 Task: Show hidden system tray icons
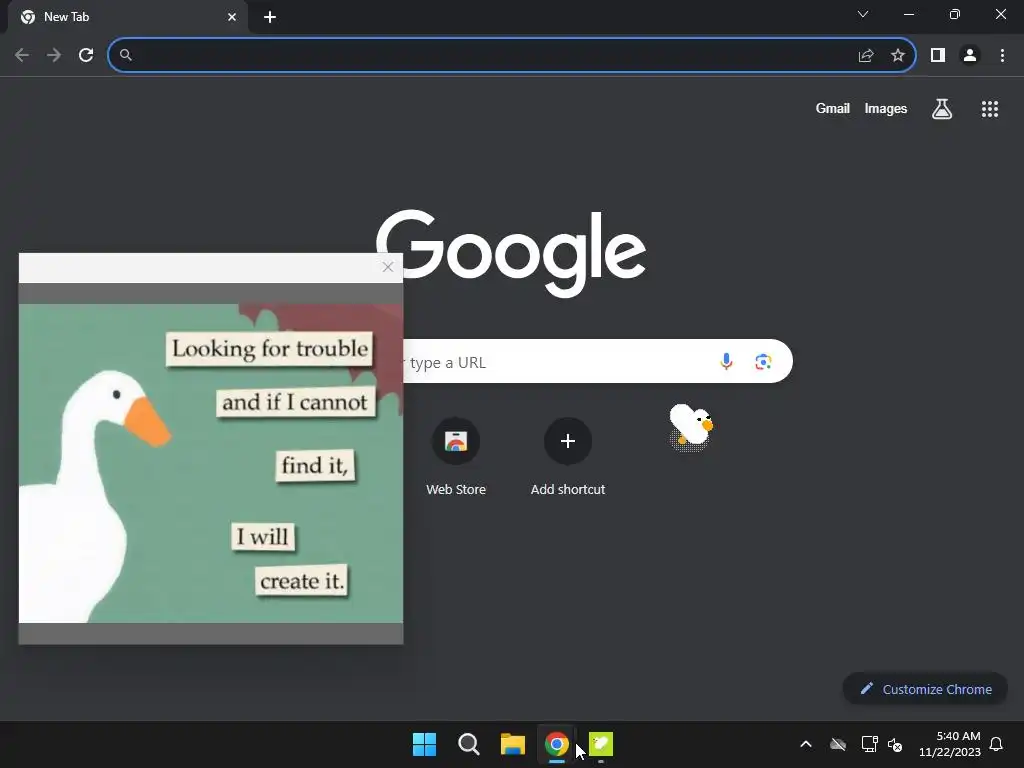click(x=806, y=744)
